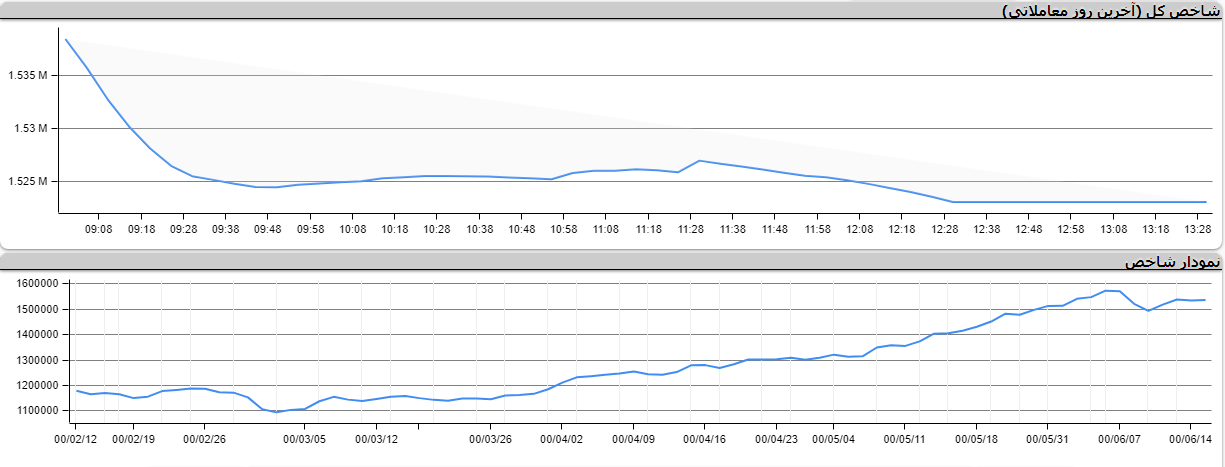Click the 13:28 time axis label
This screenshot has height=467, width=1225.
click(x=1197, y=229)
